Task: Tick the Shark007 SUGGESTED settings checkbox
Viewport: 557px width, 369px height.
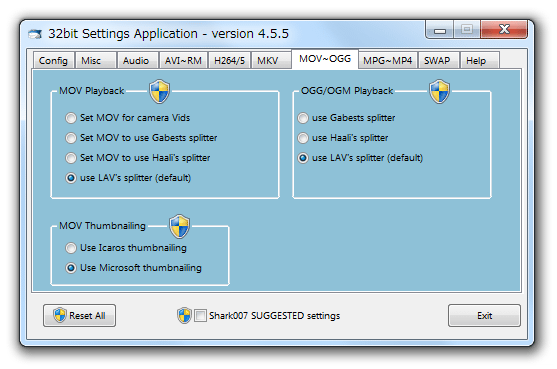Action: [x=200, y=316]
